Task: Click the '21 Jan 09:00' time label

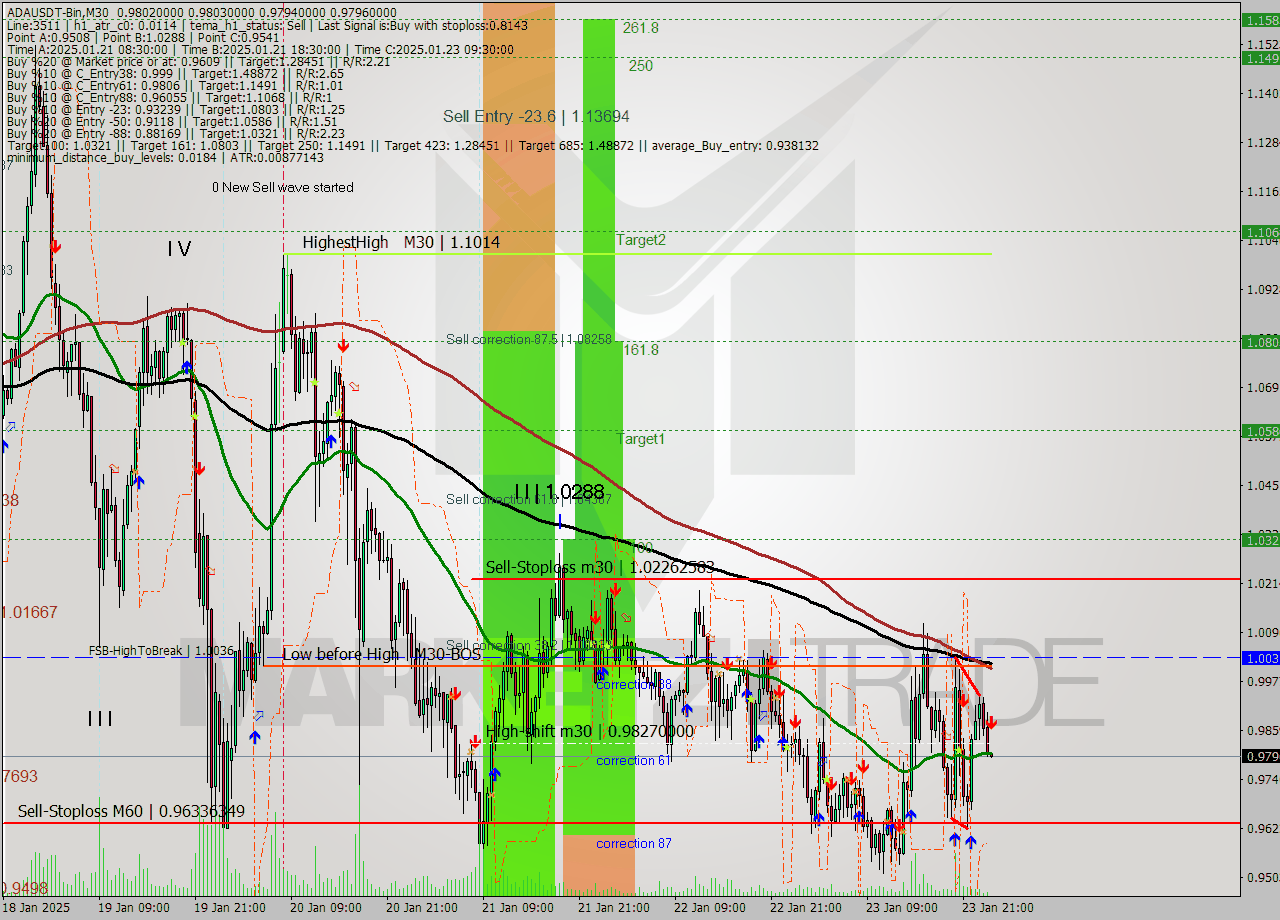Action: coord(517,908)
